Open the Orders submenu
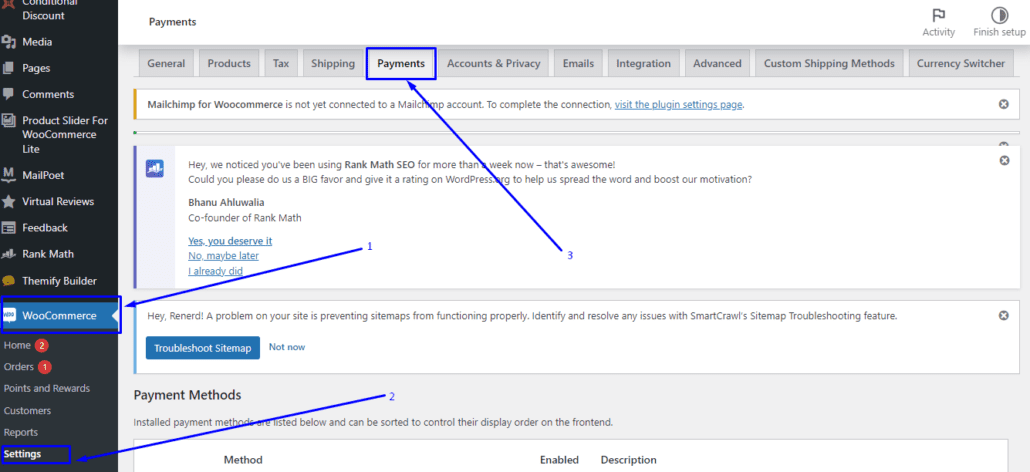1030x472 pixels. coord(19,366)
